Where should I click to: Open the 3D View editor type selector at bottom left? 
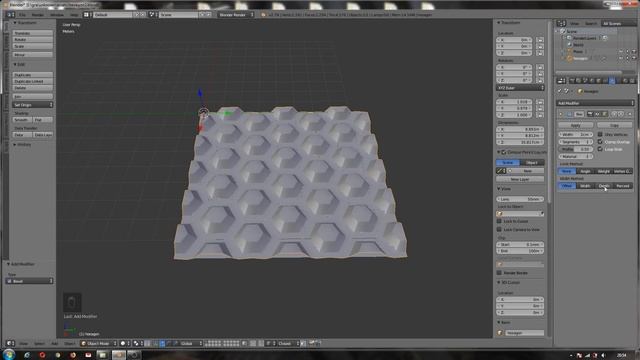tap(10, 343)
